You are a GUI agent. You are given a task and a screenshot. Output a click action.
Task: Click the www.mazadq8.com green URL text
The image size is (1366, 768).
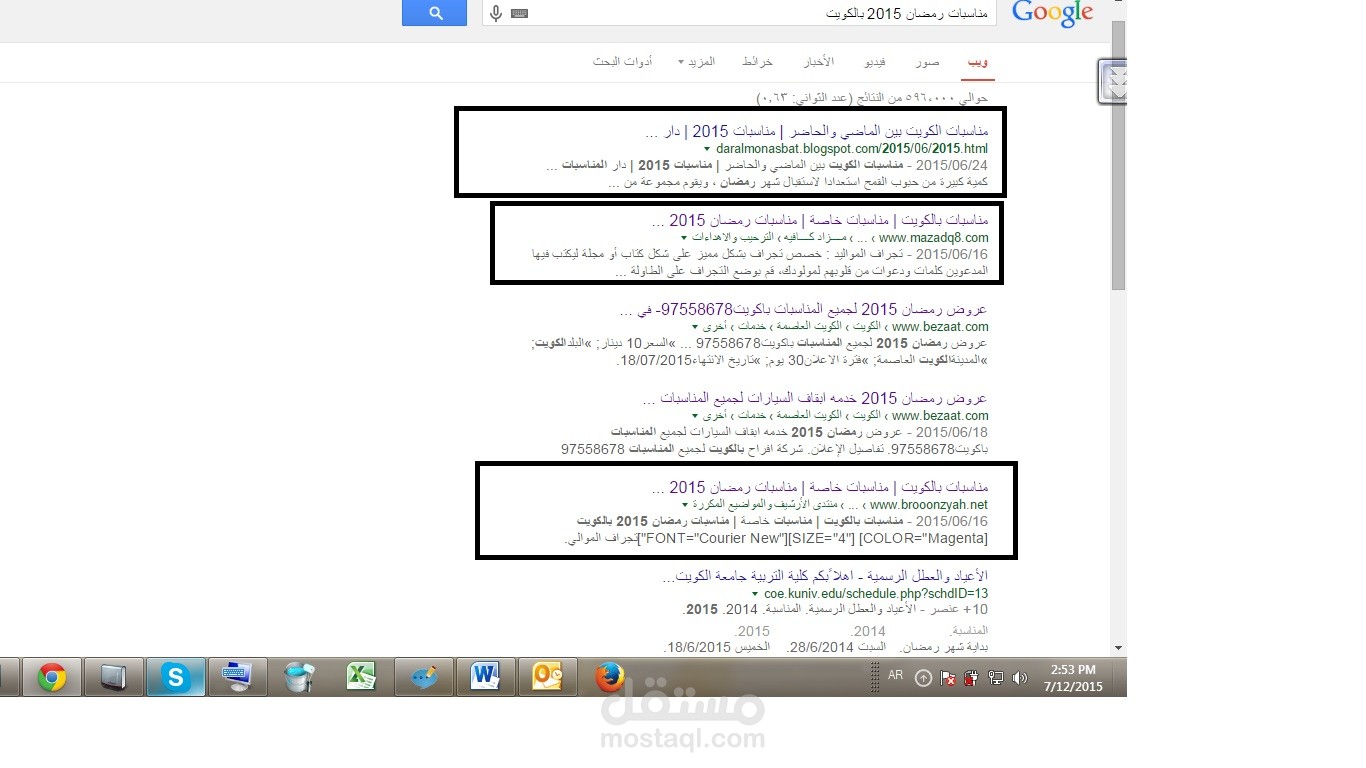[933, 238]
